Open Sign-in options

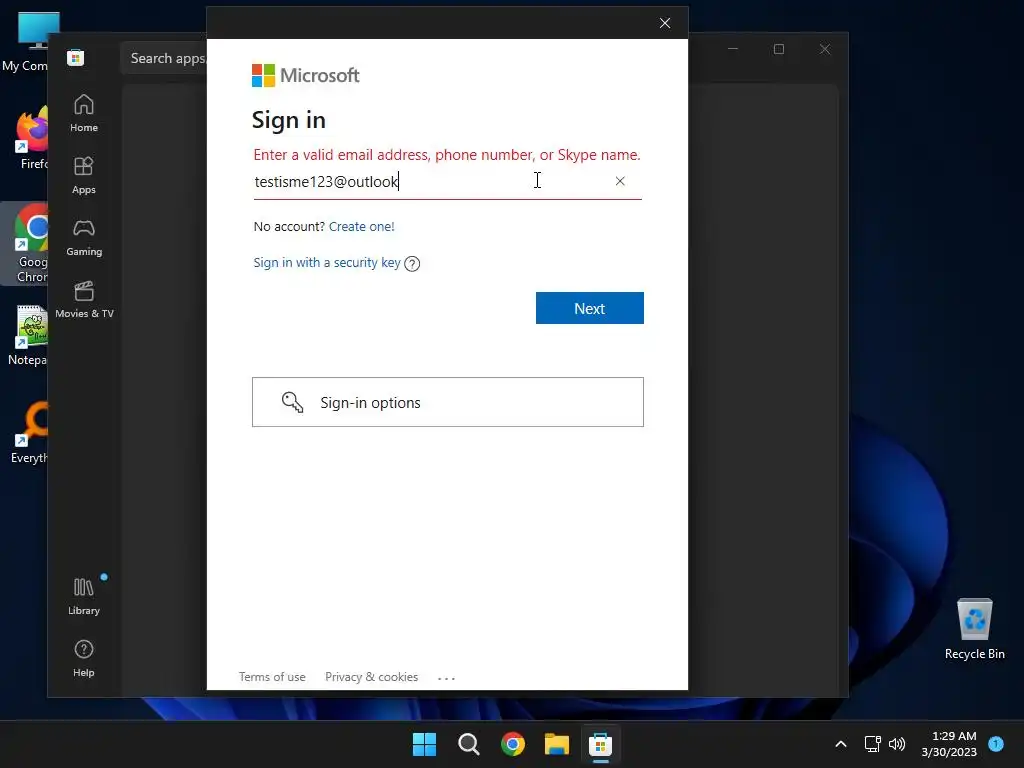pos(448,402)
